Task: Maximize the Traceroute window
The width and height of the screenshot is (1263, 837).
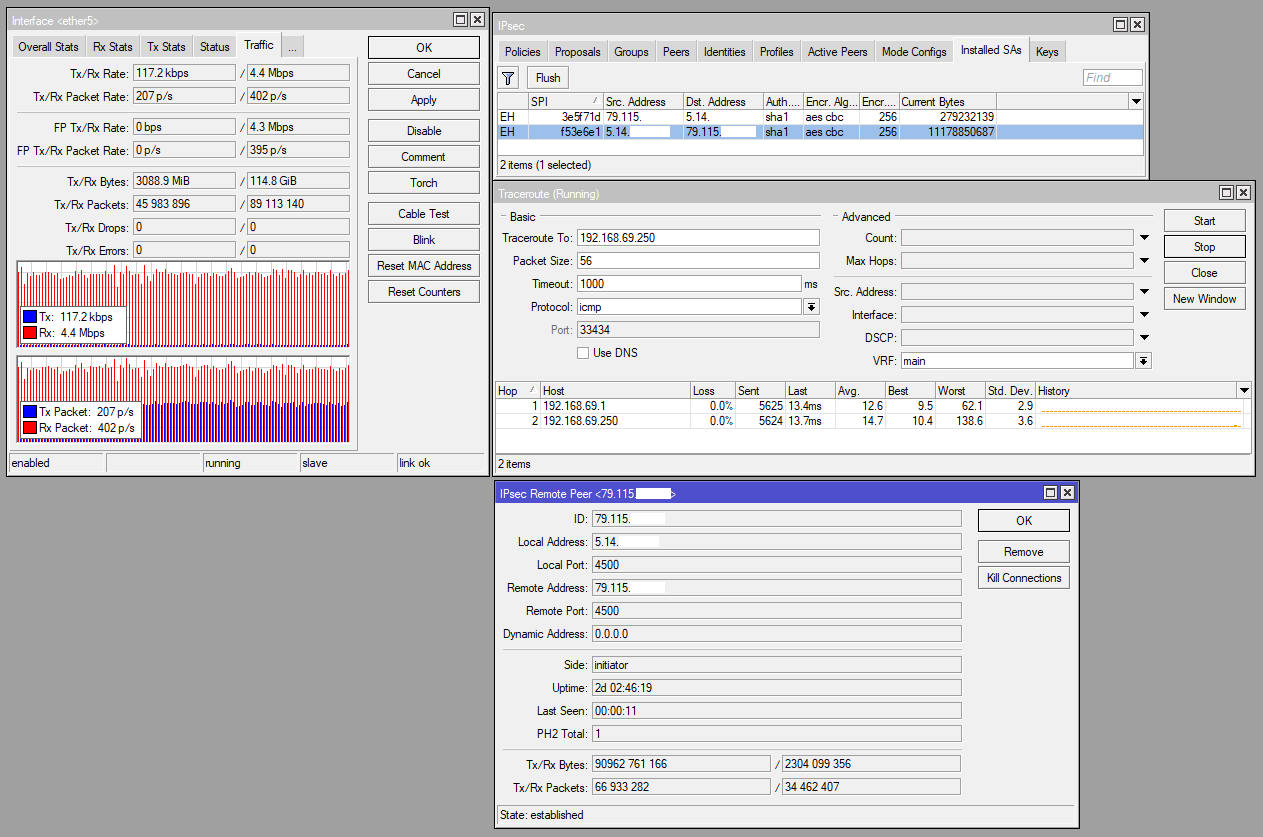Action: pyautogui.click(x=1226, y=193)
